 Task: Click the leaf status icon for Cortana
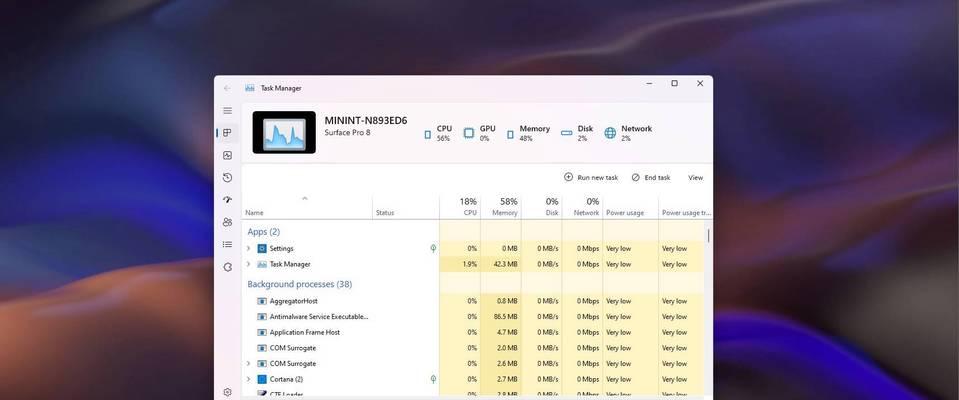pos(433,379)
